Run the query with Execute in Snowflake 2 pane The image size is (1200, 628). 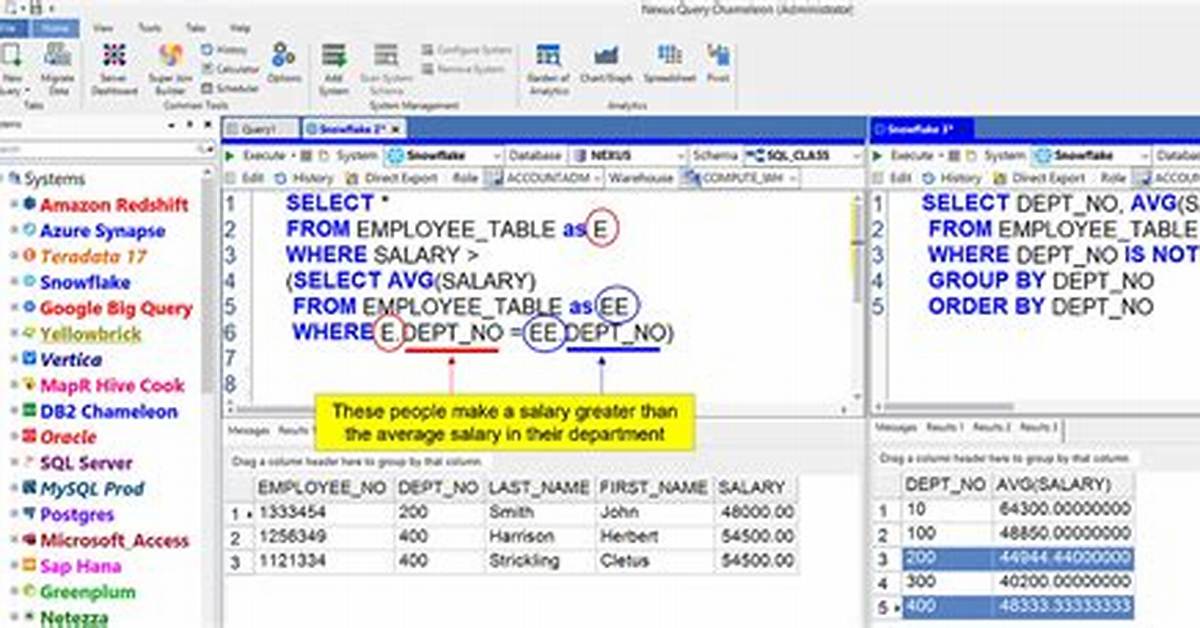(256, 156)
